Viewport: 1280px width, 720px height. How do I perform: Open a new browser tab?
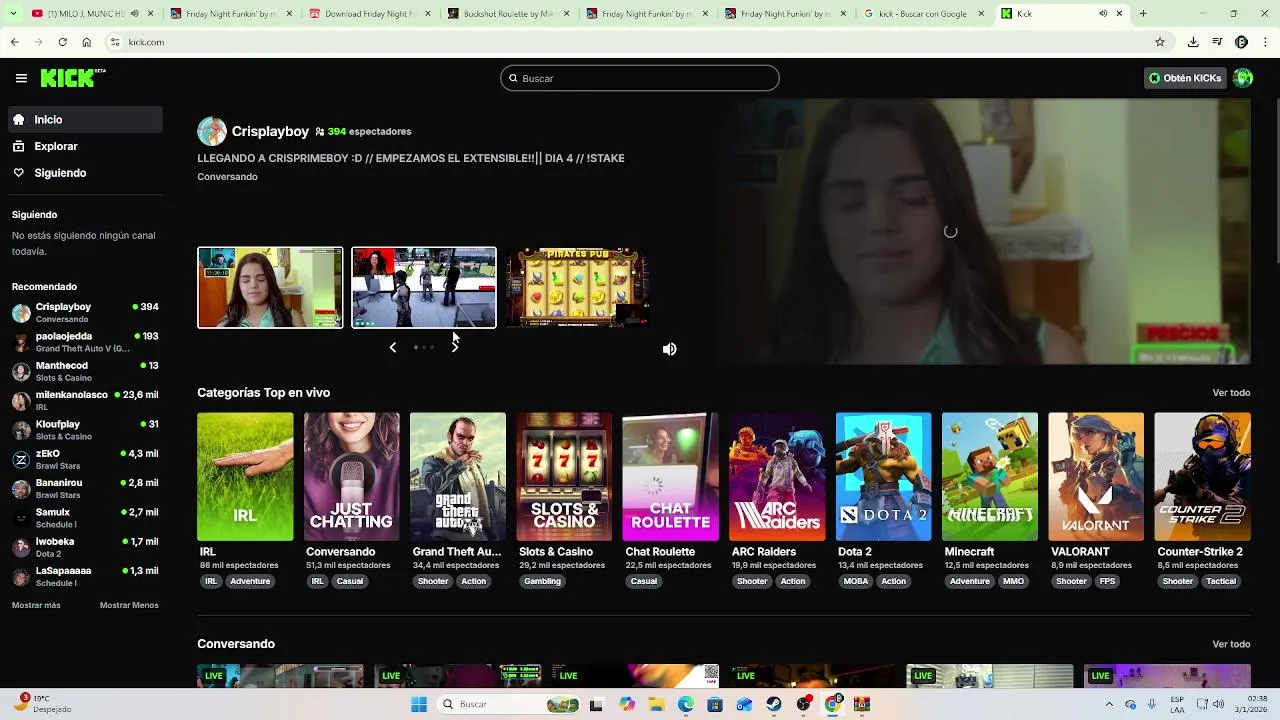[1143, 14]
